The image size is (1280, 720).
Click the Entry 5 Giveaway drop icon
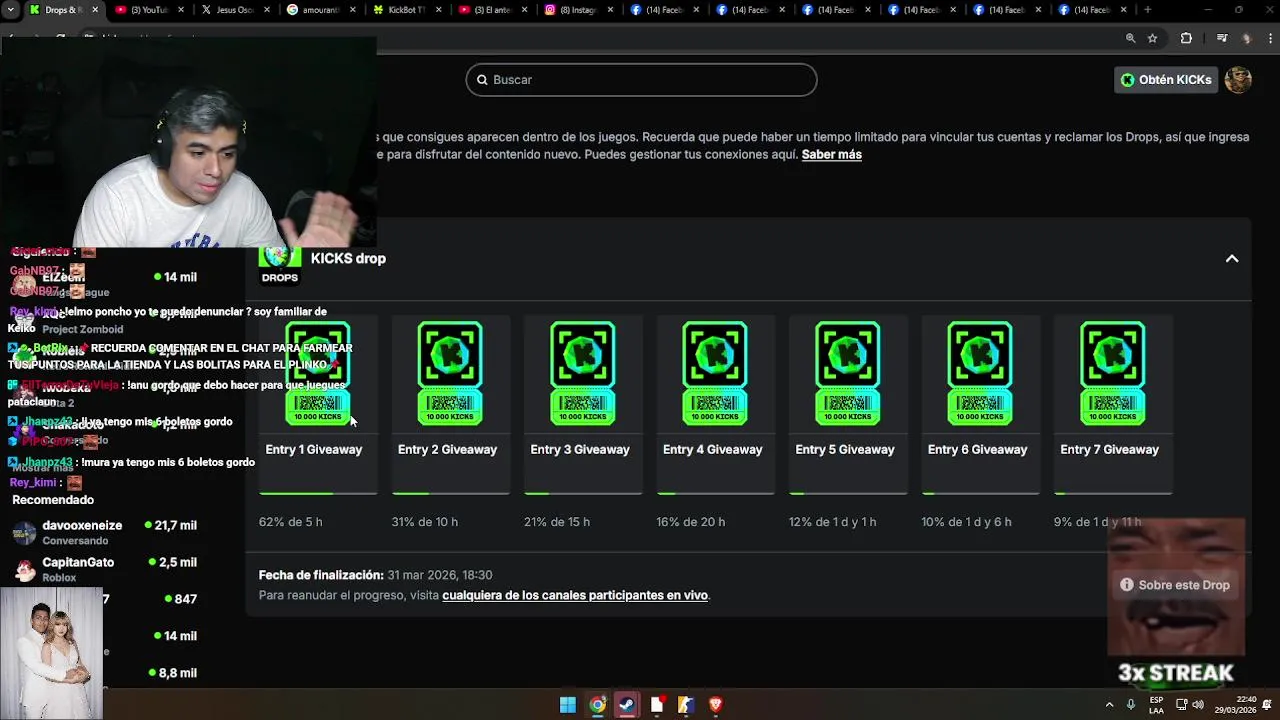pos(848,373)
